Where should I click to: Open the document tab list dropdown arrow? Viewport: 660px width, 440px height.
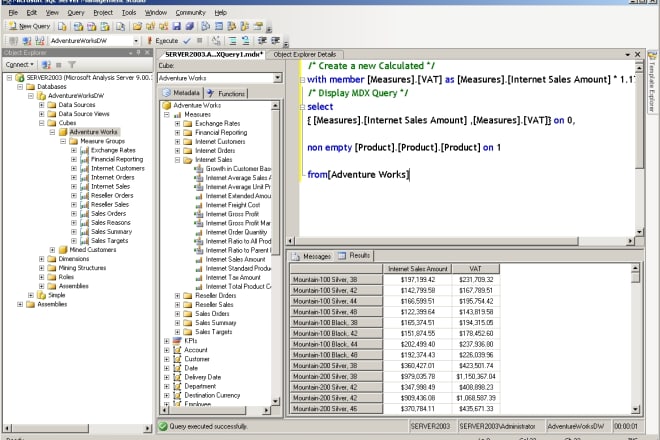628,54
